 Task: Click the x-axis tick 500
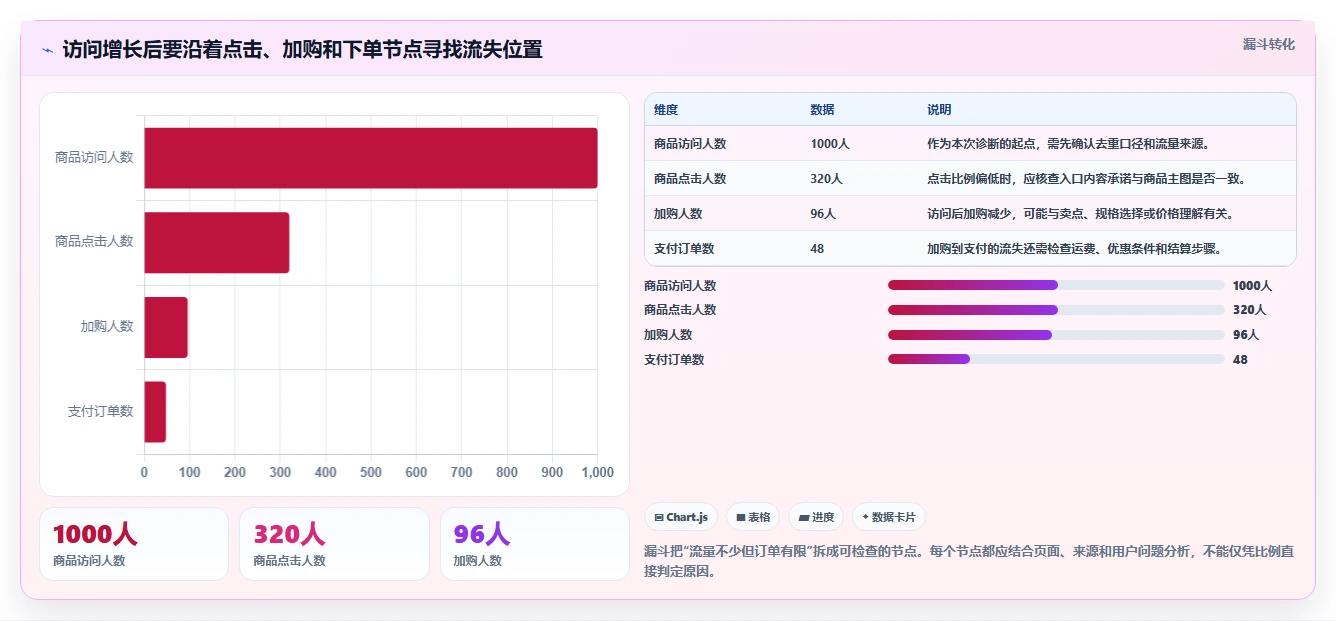371,472
